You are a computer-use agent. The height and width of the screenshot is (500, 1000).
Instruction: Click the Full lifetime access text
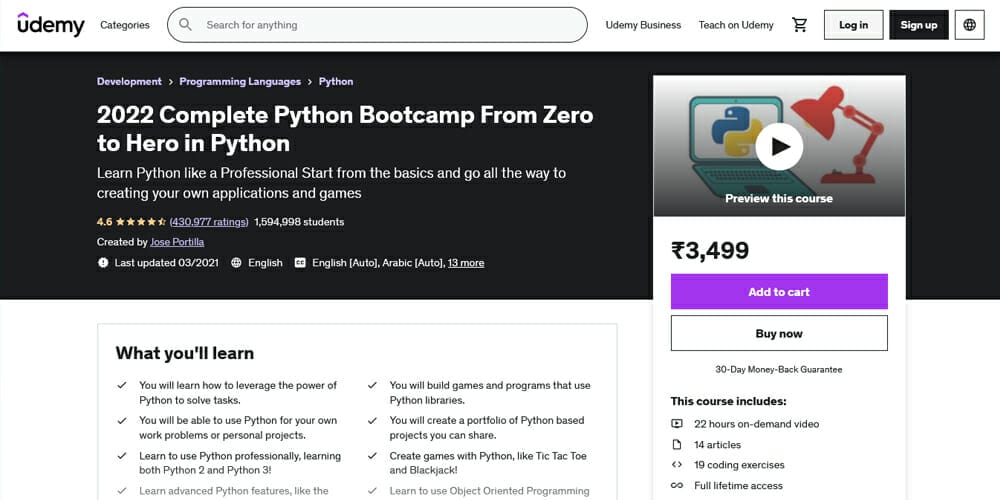[739, 486]
